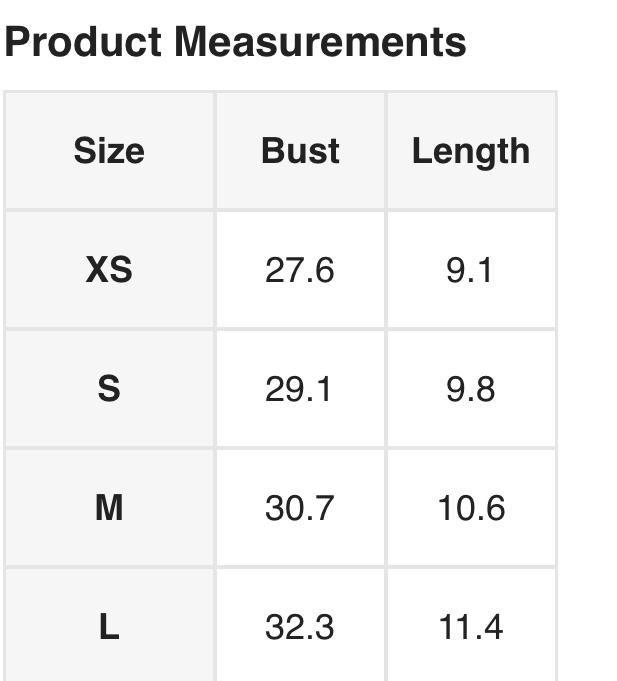The image size is (617, 681).
Task: Pick the 30.7 bust value
Action: [x=300, y=508]
